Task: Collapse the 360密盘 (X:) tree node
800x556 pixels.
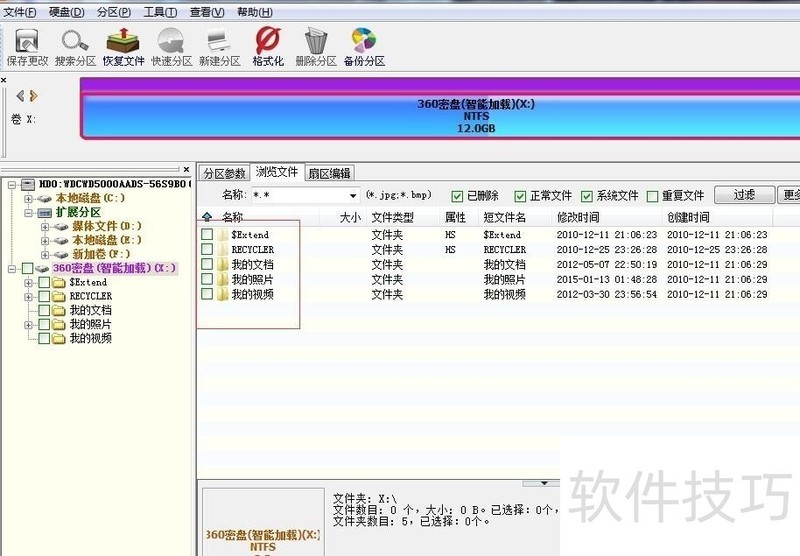Action: coord(12,269)
